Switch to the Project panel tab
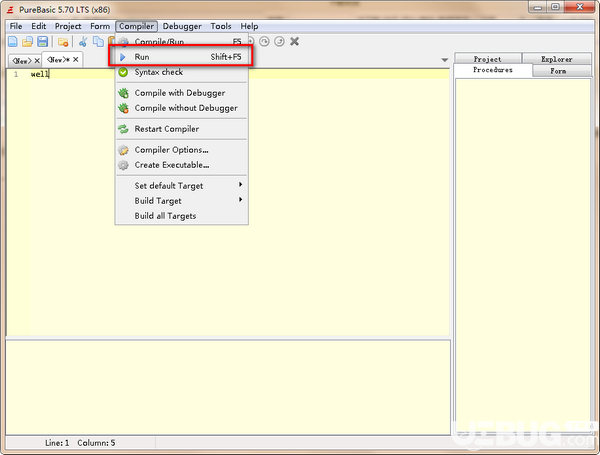Screen dimensions: 600x455 [x=487, y=59]
